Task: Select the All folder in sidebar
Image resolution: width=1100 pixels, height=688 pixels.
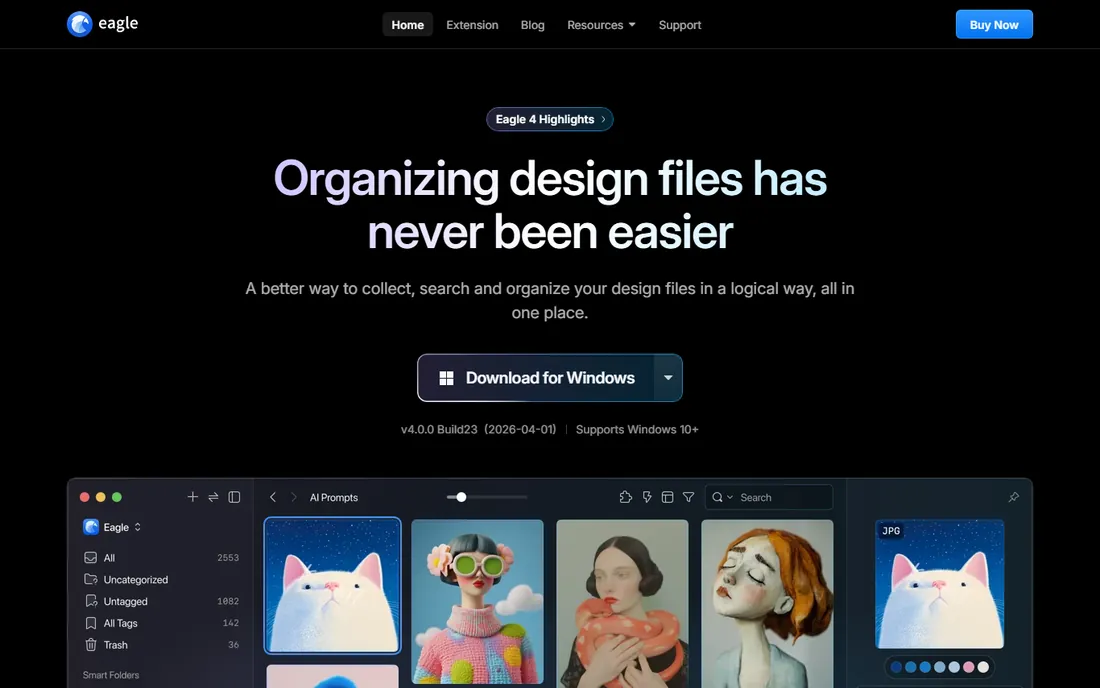Action: 161,558
